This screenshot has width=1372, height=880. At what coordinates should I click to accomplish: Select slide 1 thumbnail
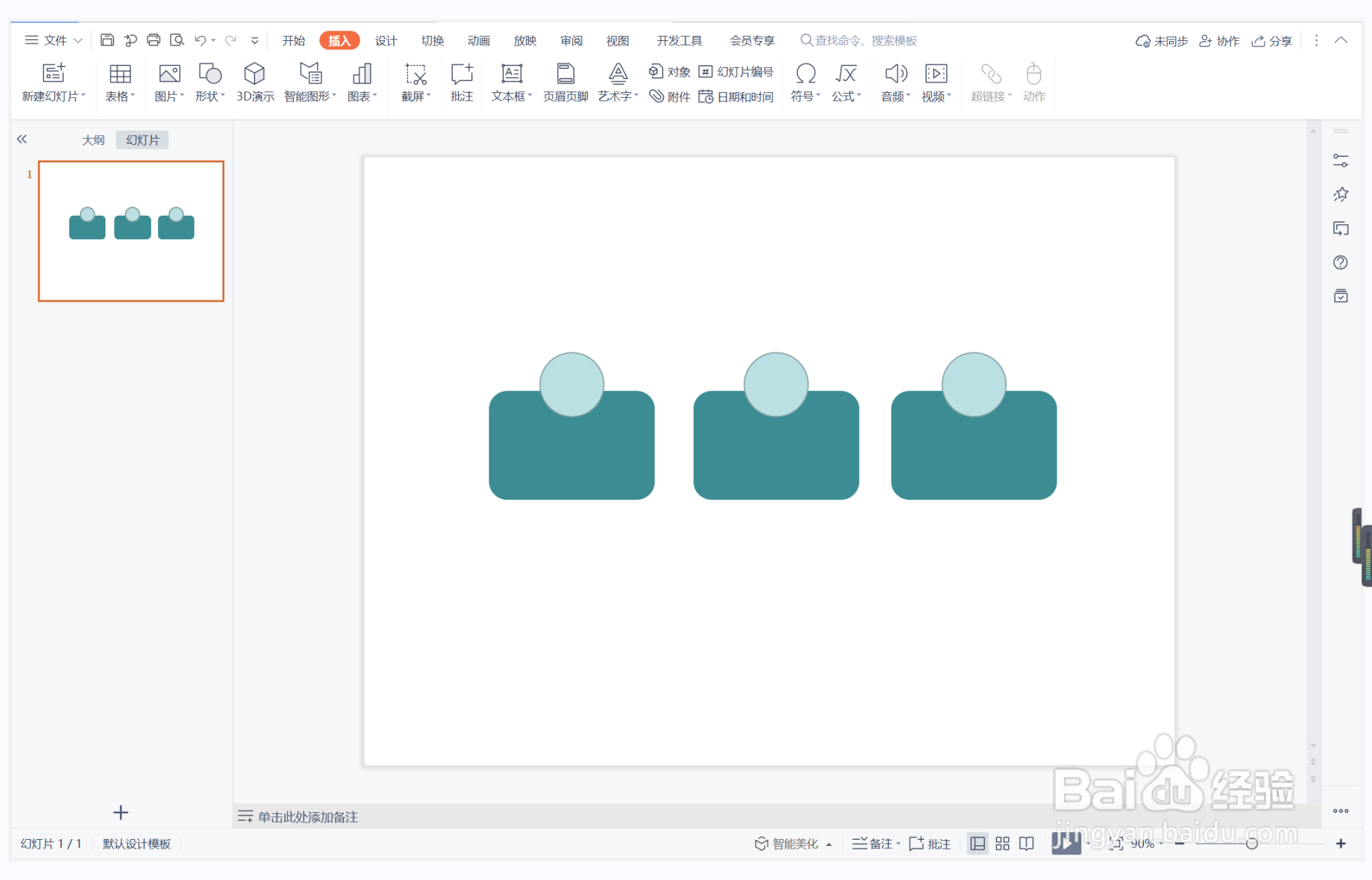[x=131, y=231]
